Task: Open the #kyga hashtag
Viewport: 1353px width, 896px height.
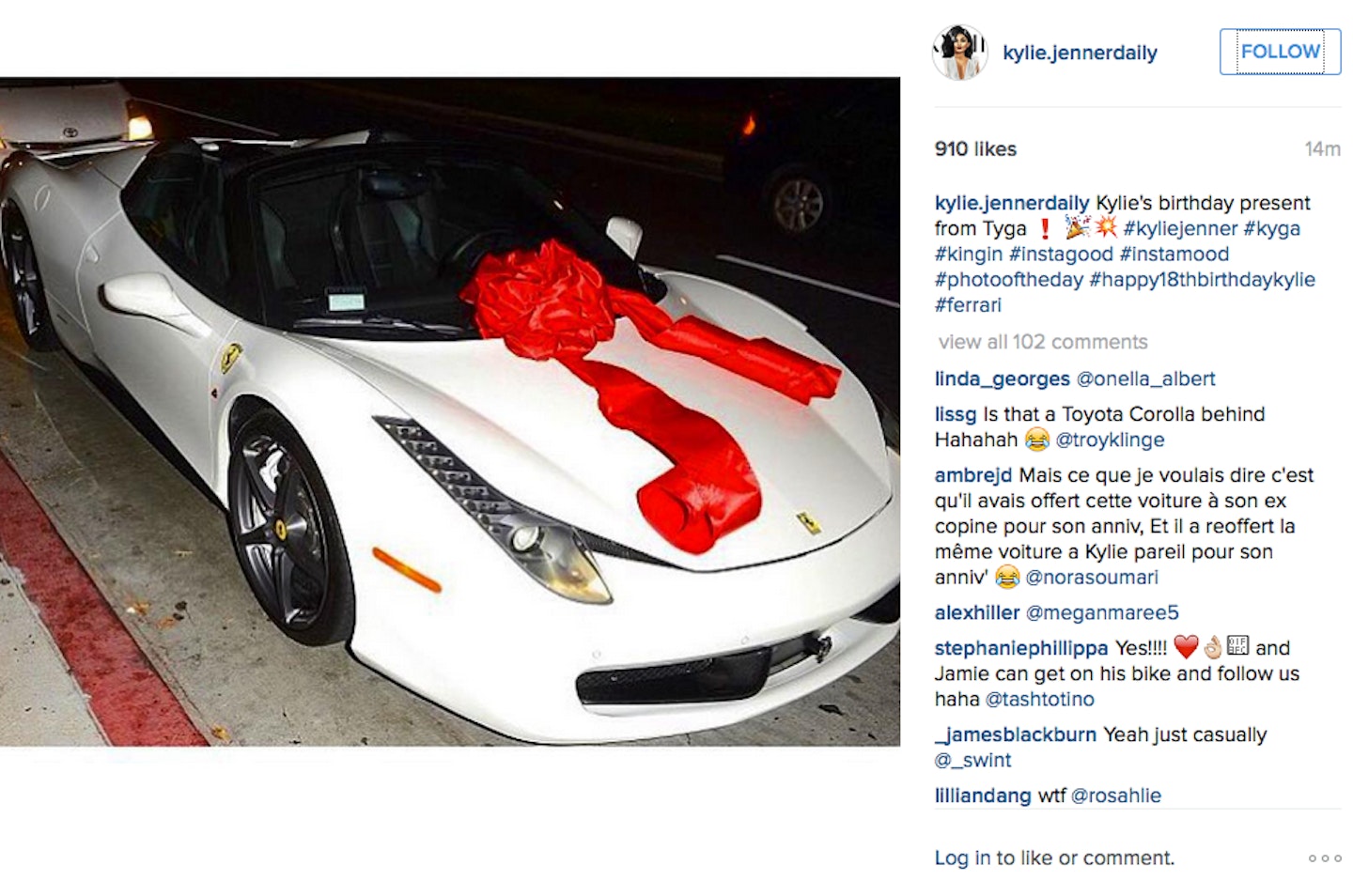Action: (x=1272, y=228)
